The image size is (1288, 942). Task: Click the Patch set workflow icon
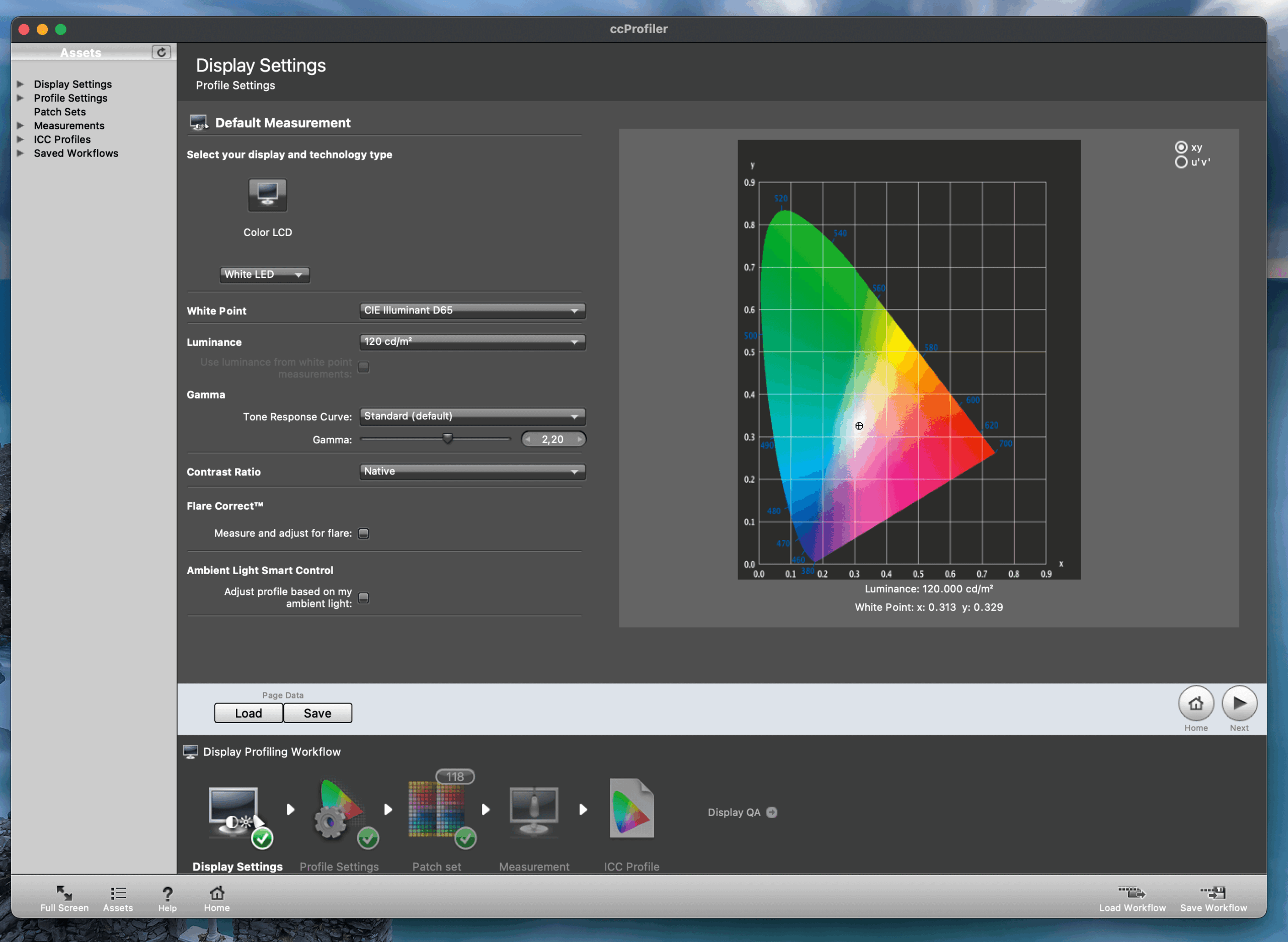[437, 810]
